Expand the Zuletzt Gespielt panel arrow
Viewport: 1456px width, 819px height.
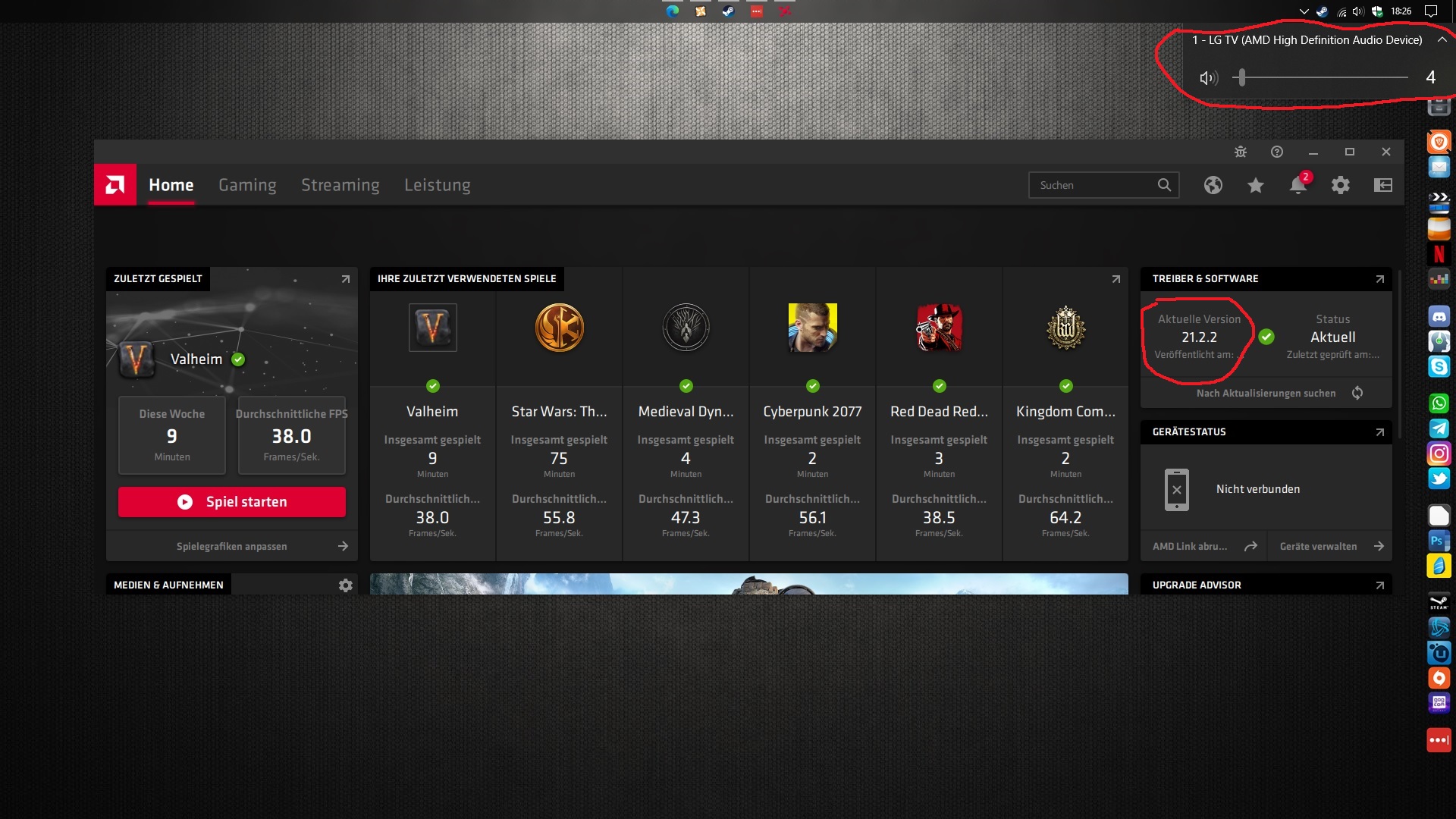[x=346, y=279]
